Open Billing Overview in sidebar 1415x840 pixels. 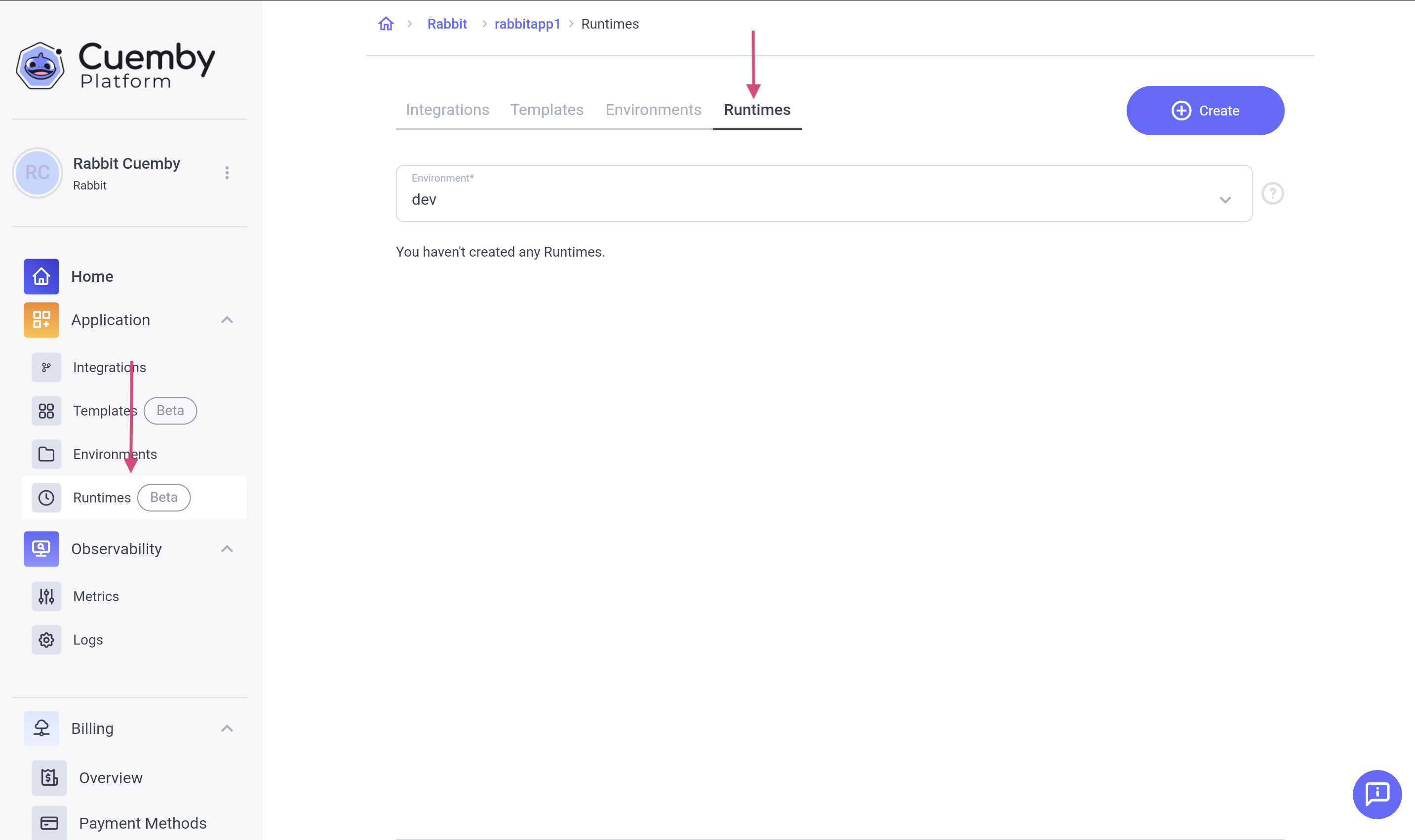click(111, 778)
